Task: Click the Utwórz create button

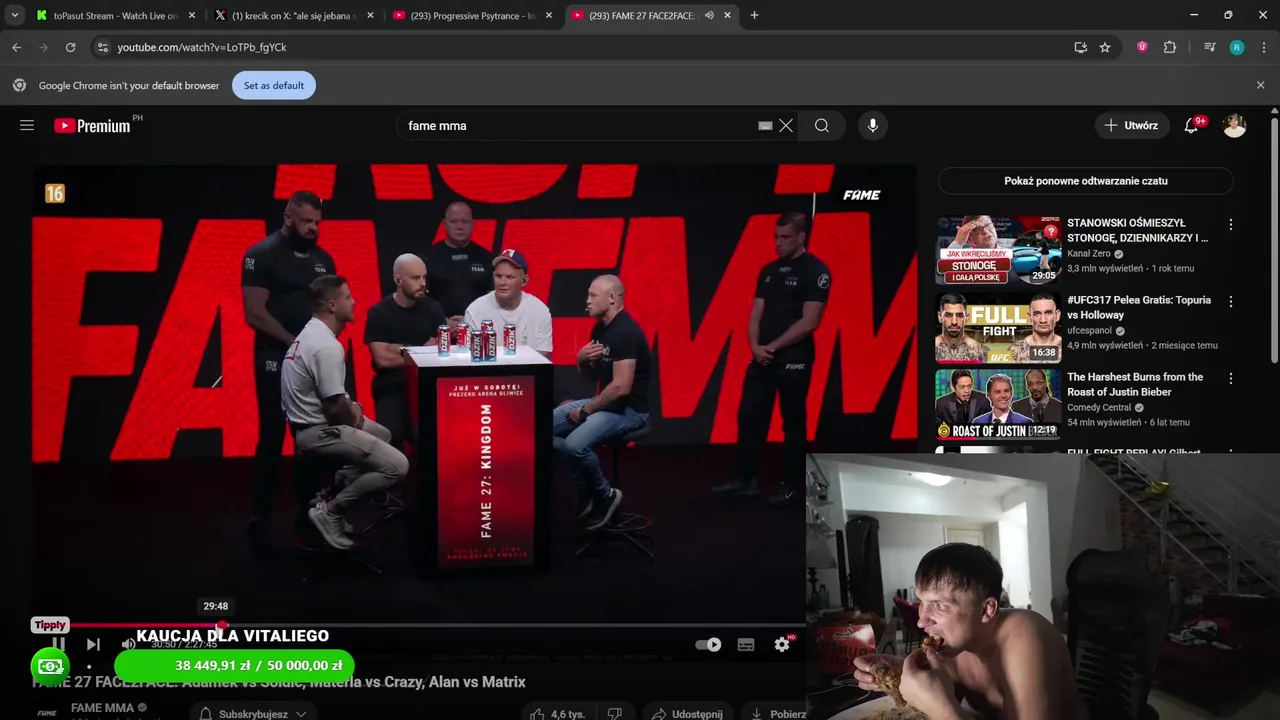Action: coord(1131,125)
